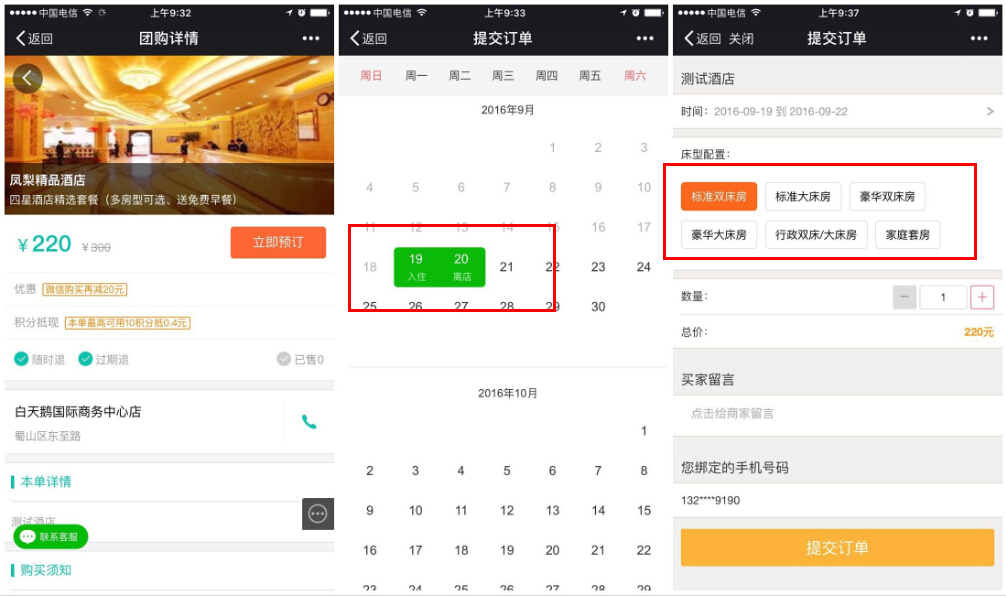The image size is (1006, 596).
Task: Click the 周六 weekday header
Action: tap(635, 76)
